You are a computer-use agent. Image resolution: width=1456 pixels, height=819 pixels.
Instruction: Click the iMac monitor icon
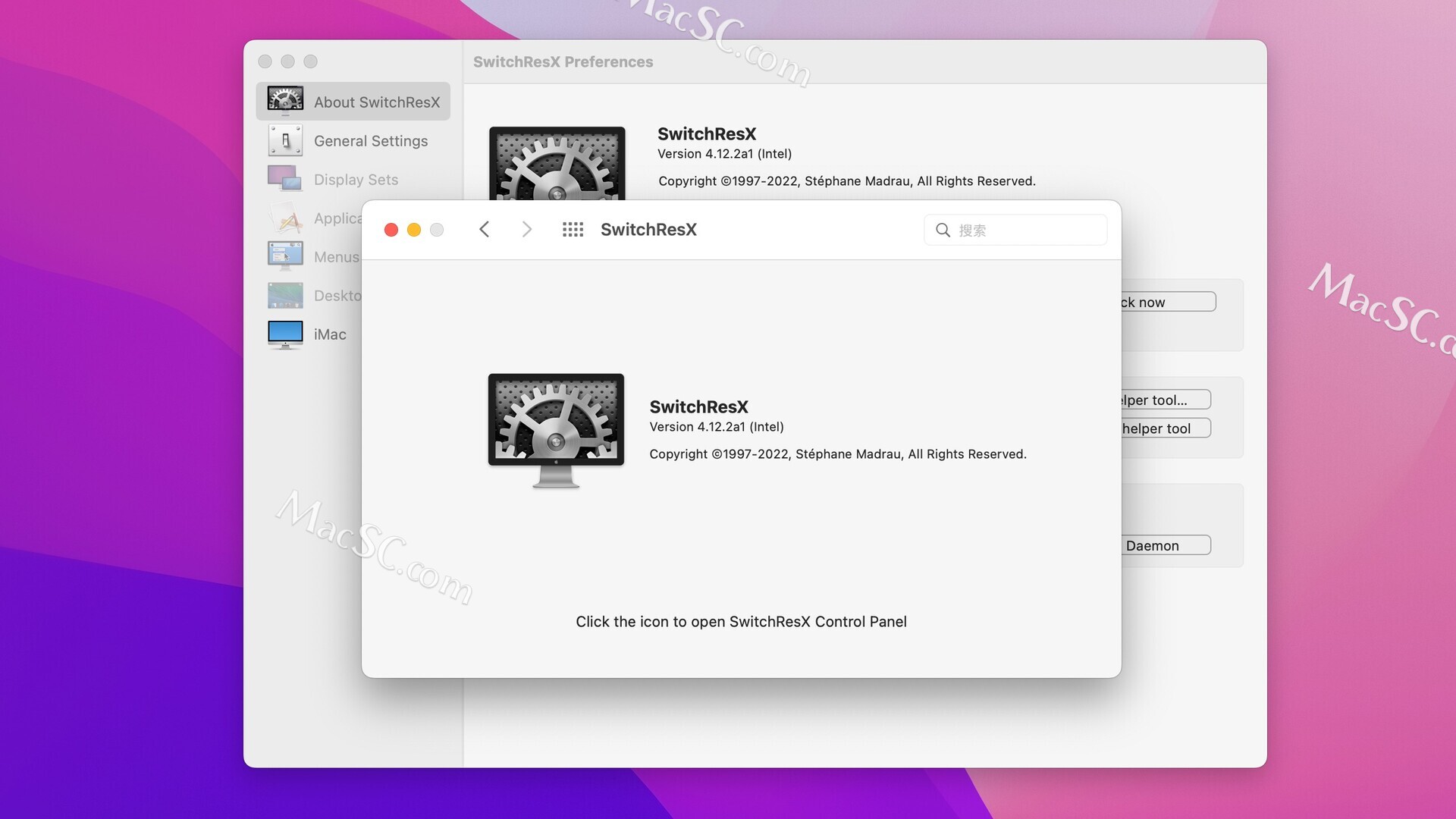[x=285, y=334]
